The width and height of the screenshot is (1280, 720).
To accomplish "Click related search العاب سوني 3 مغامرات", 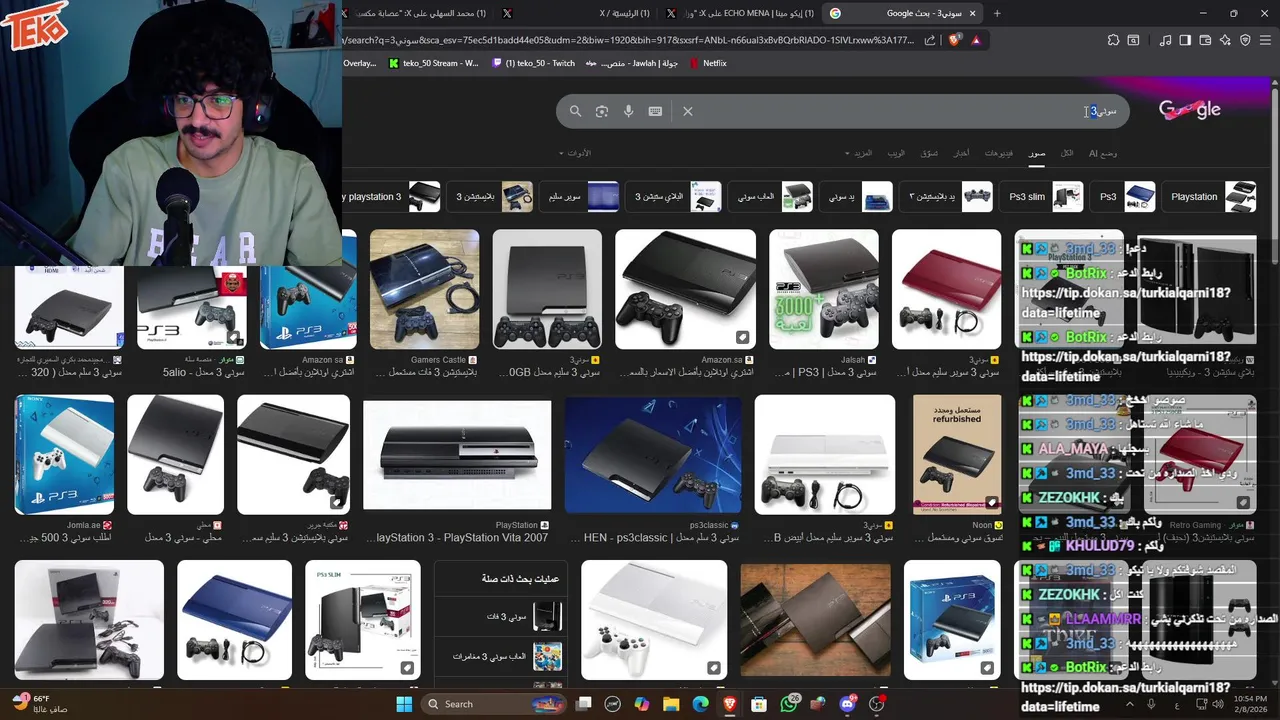I will tap(500, 656).
